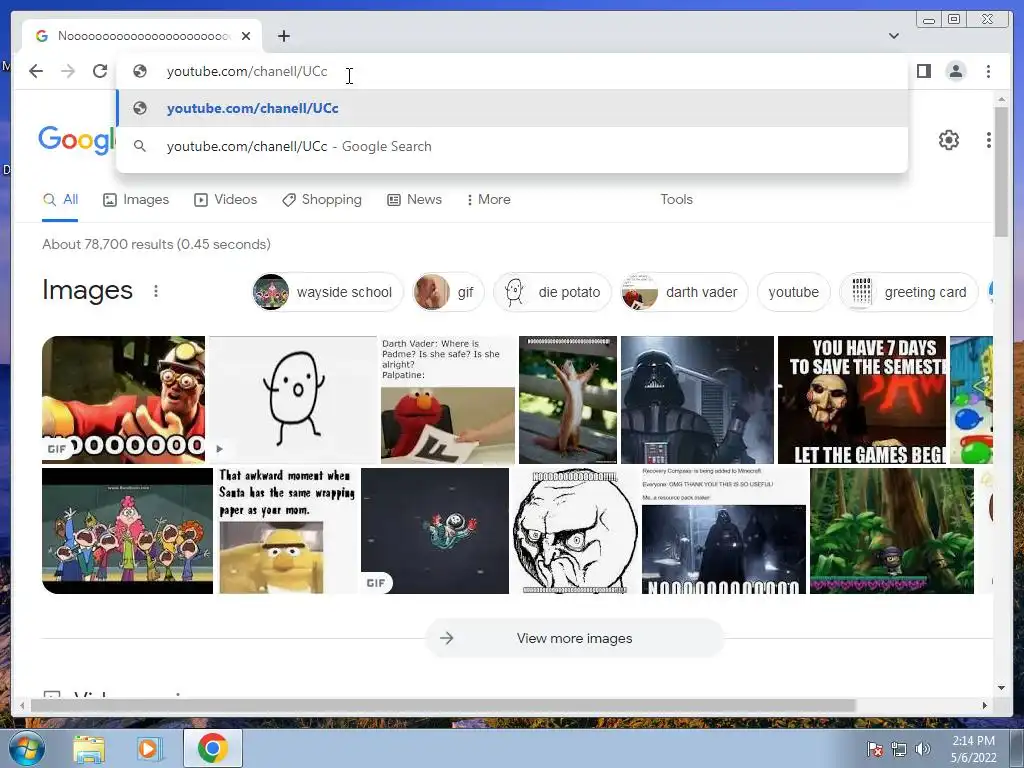This screenshot has height=768, width=1024.
Task: Click the vertical scrollbar down arrow
Action: click(1001, 687)
